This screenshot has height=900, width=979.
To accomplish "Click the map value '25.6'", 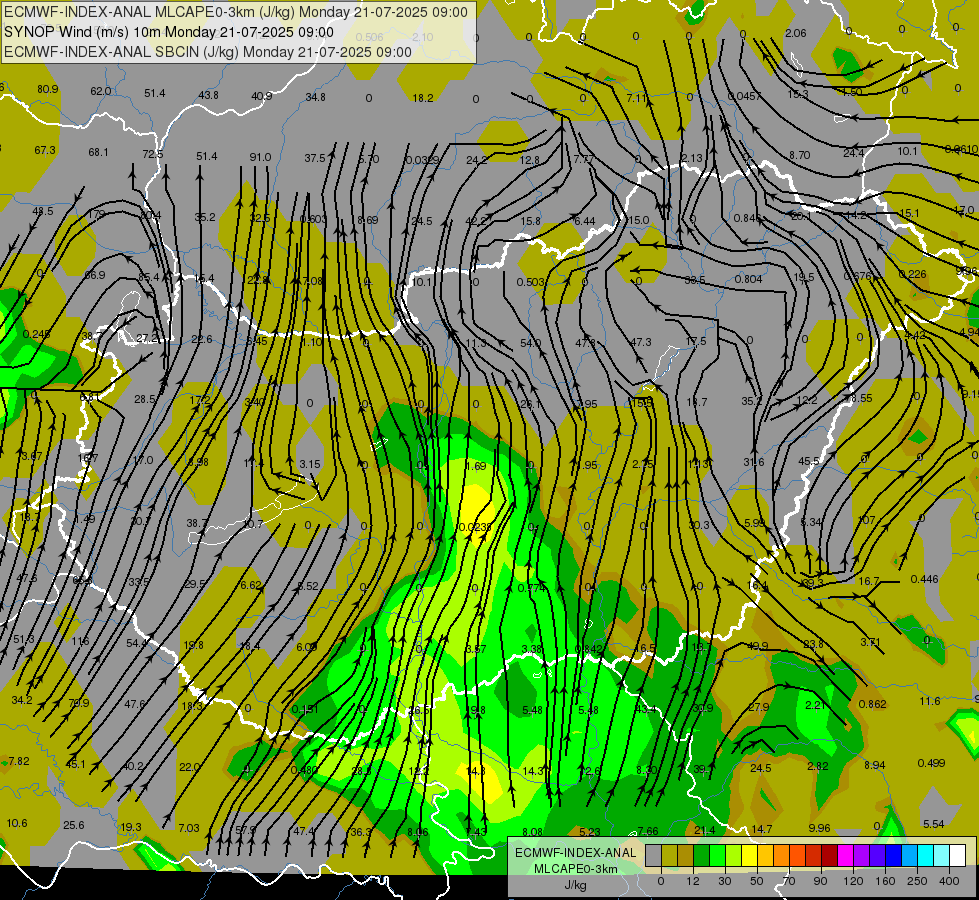I will [74, 825].
